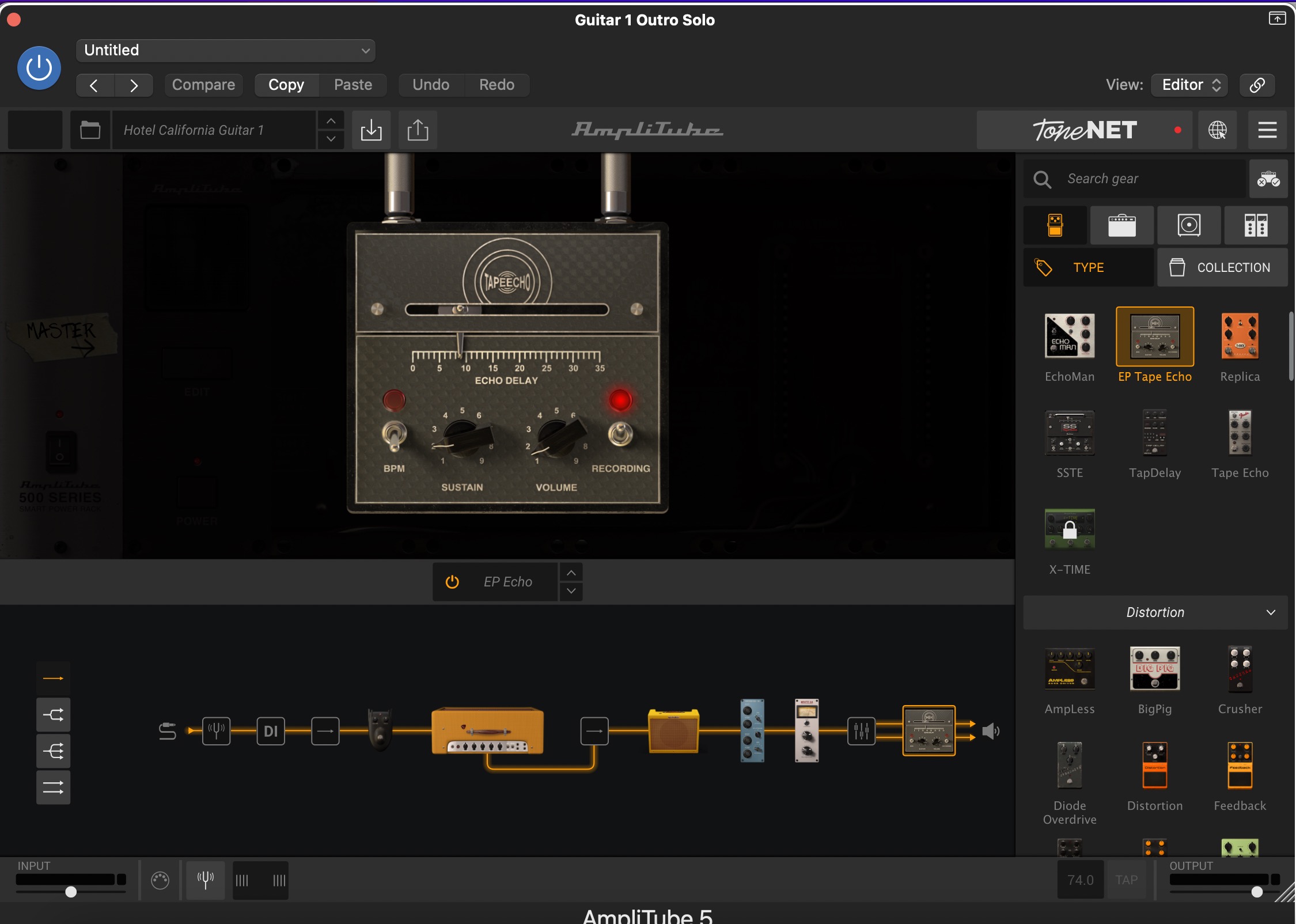Open the ToneNET panel

coord(1084,130)
